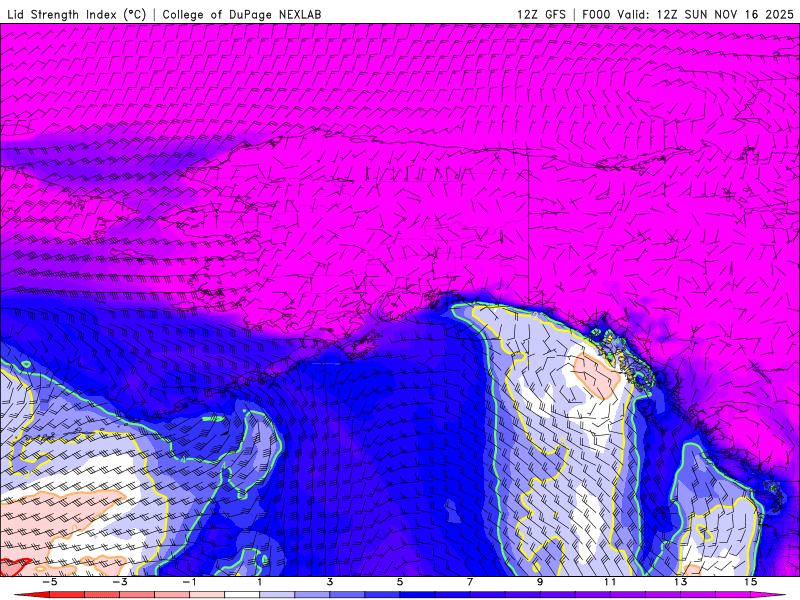Viewport: 800px width, 600px height.
Task: Click the "Lid Strength Index (°C)" title text
Action: [77, 14]
